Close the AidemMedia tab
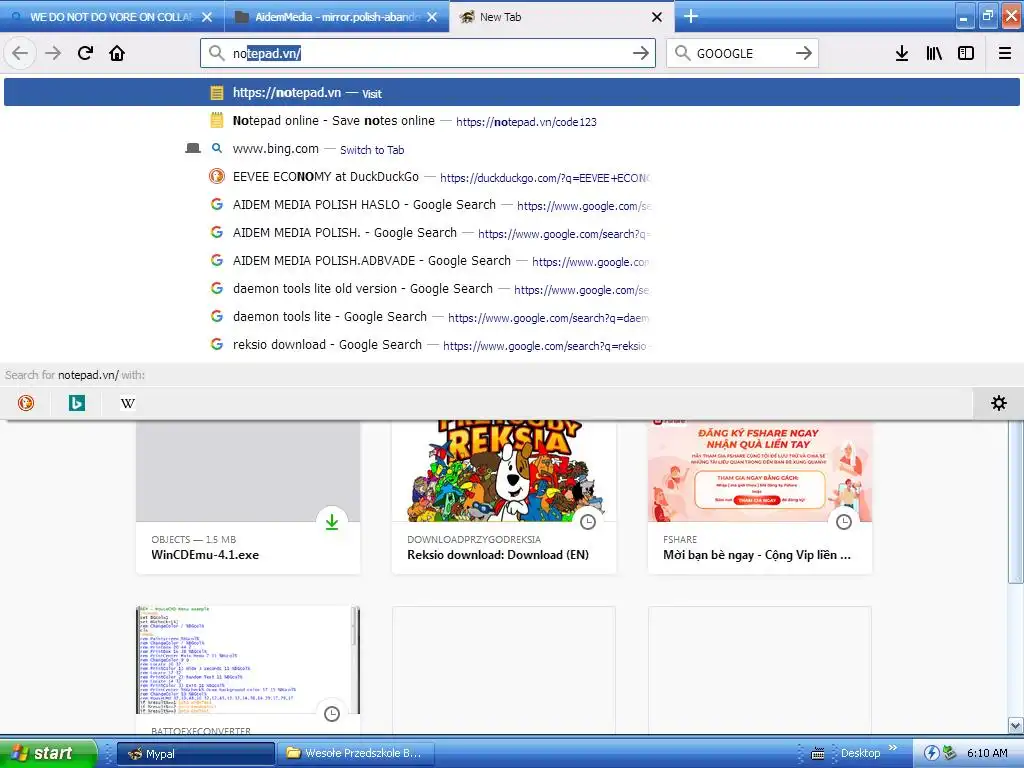This screenshot has height=768, width=1024. tap(432, 17)
